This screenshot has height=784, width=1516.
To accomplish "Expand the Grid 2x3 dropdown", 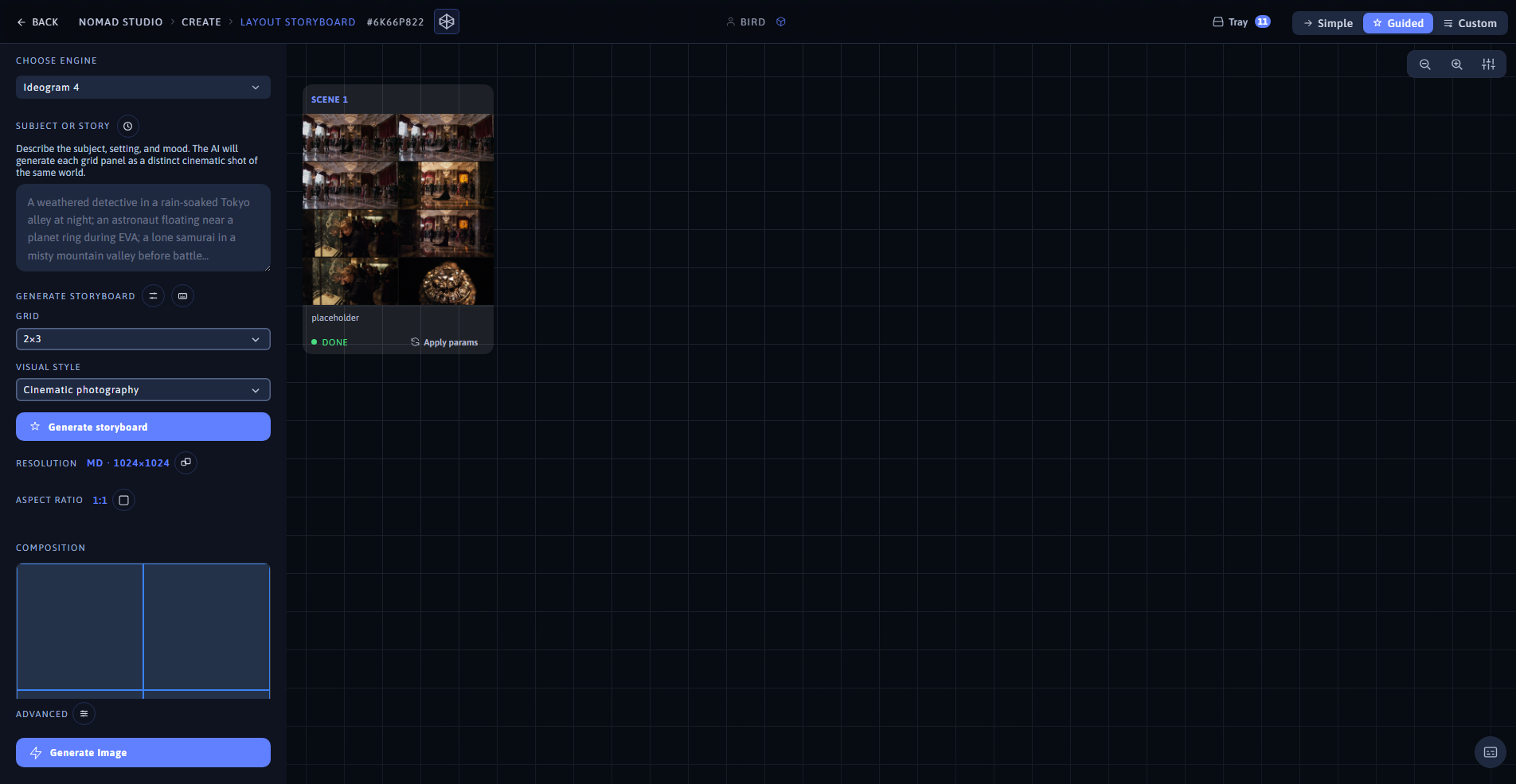I will (143, 339).
